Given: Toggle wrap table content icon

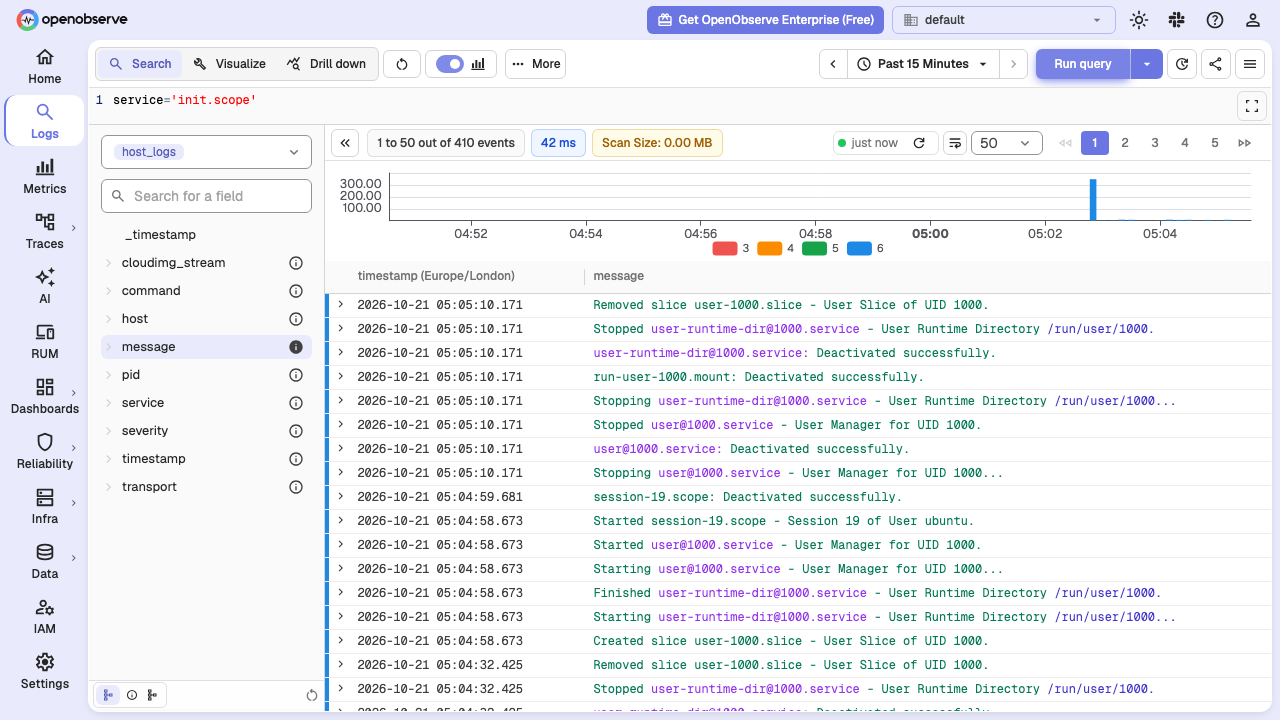Looking at the screenshot, I should click(955, 143).
